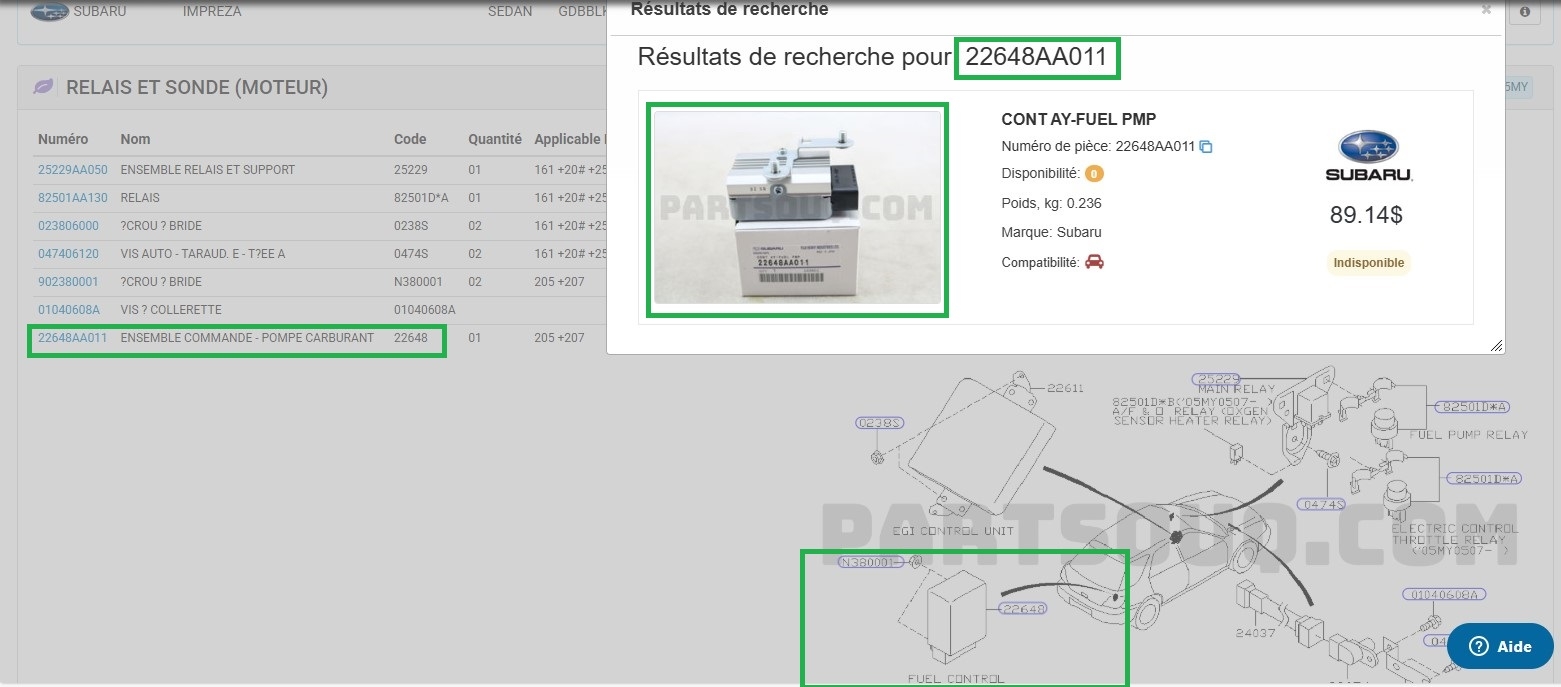The width and height of the screenshot is (1561, 687).
Task: Copy the part number 22648AA011
Action: point(1206,147)
